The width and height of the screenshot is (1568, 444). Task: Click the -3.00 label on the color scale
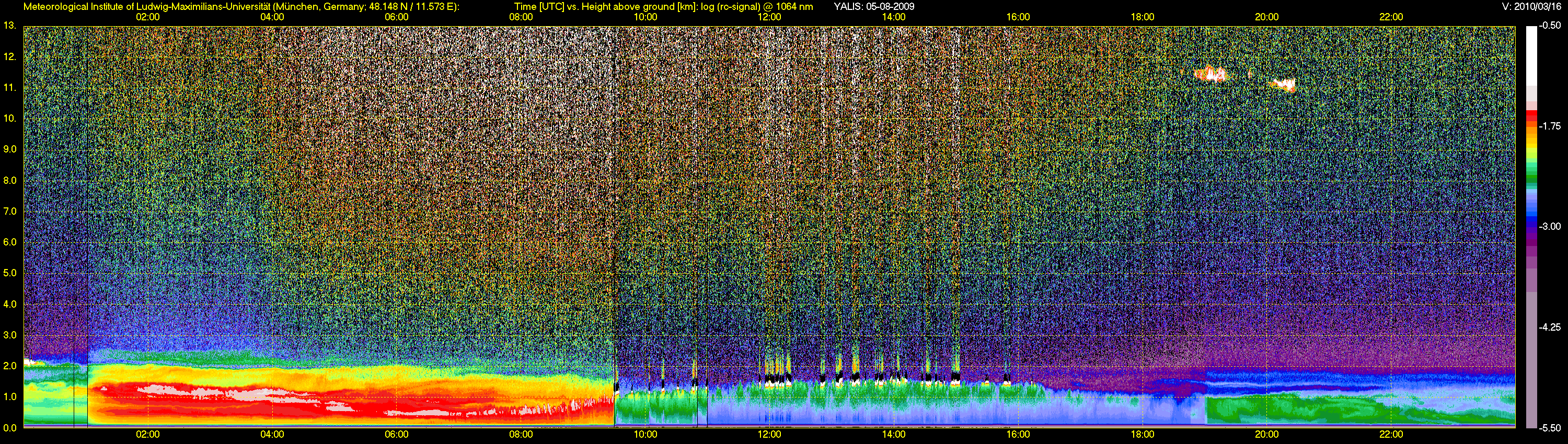tap(1550, 227)
